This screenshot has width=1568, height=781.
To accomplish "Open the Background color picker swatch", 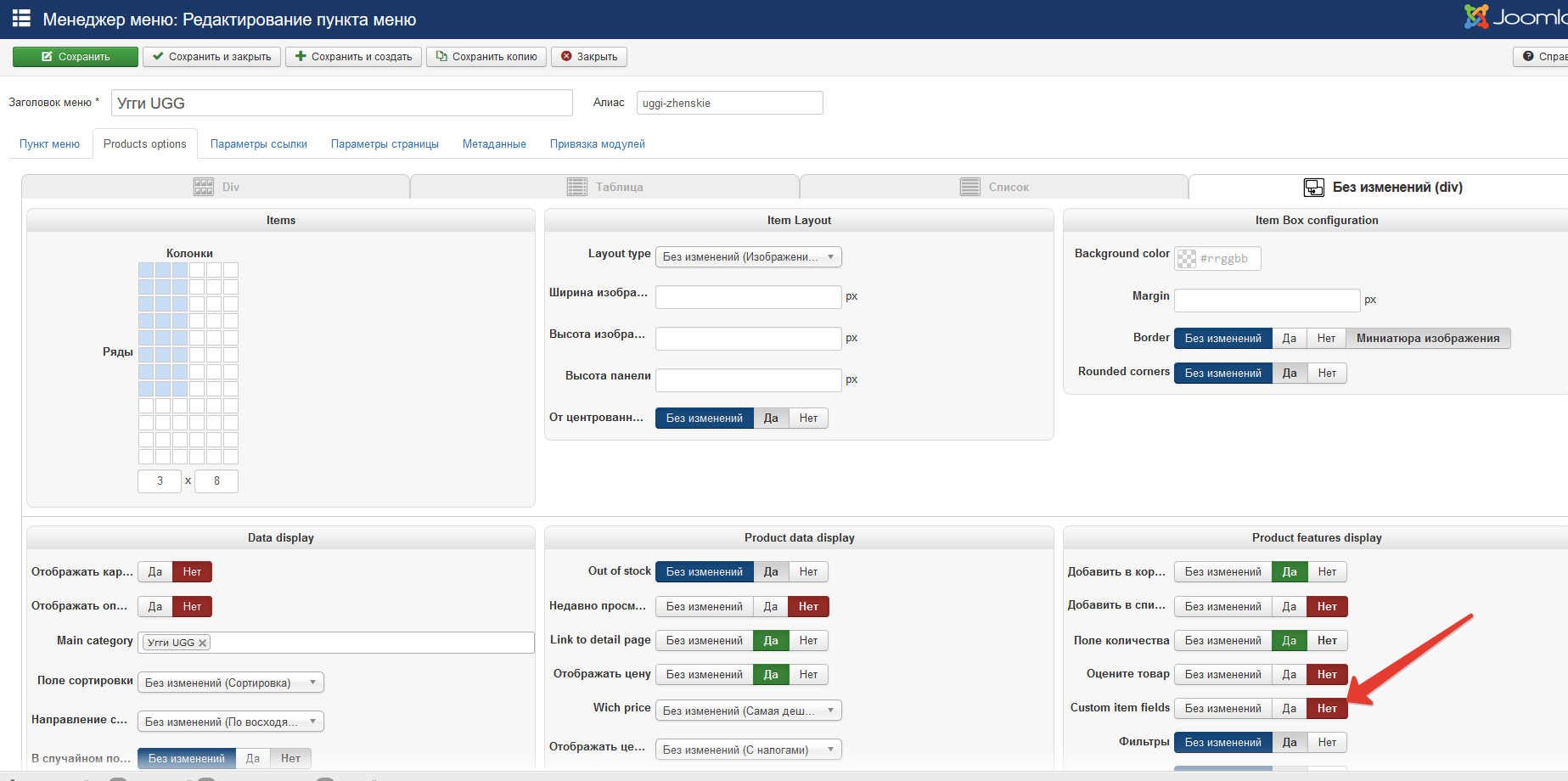I will point(1187,259).
